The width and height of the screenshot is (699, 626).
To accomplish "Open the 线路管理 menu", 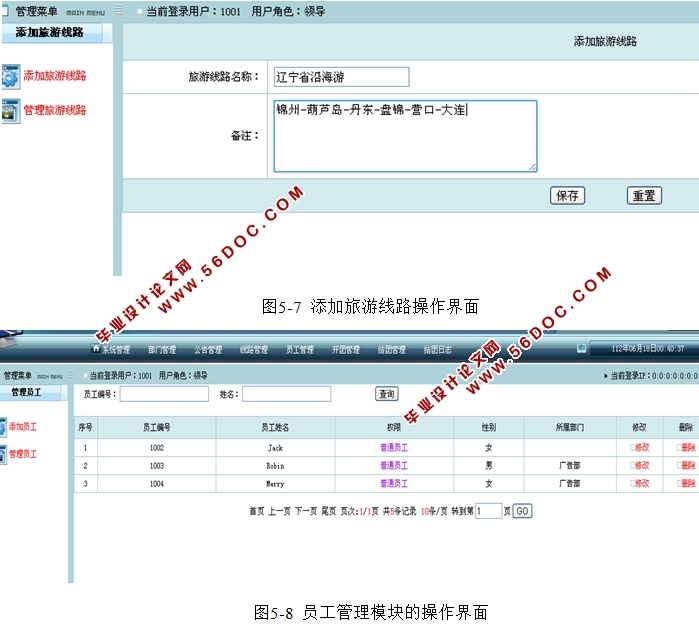I will (254, 350).
